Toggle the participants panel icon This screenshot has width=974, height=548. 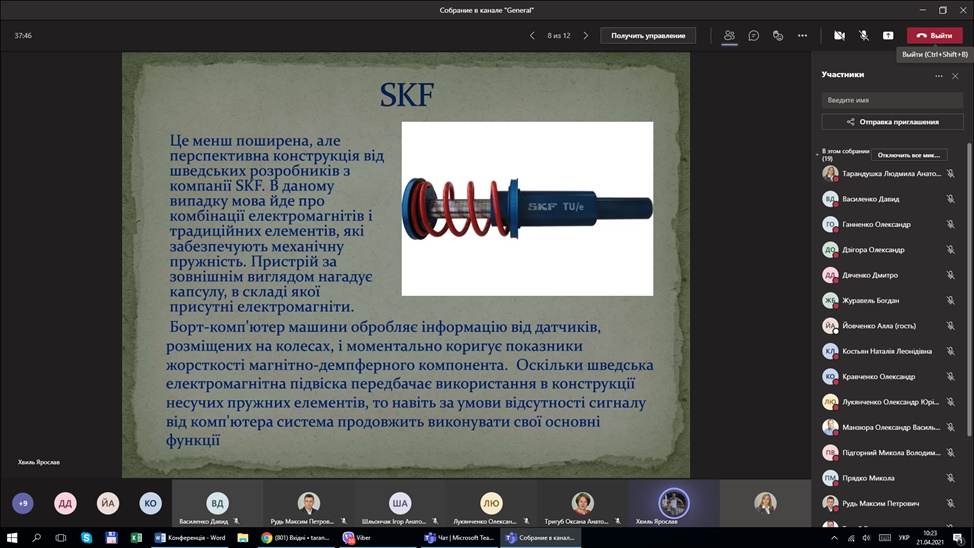point(729,35)
